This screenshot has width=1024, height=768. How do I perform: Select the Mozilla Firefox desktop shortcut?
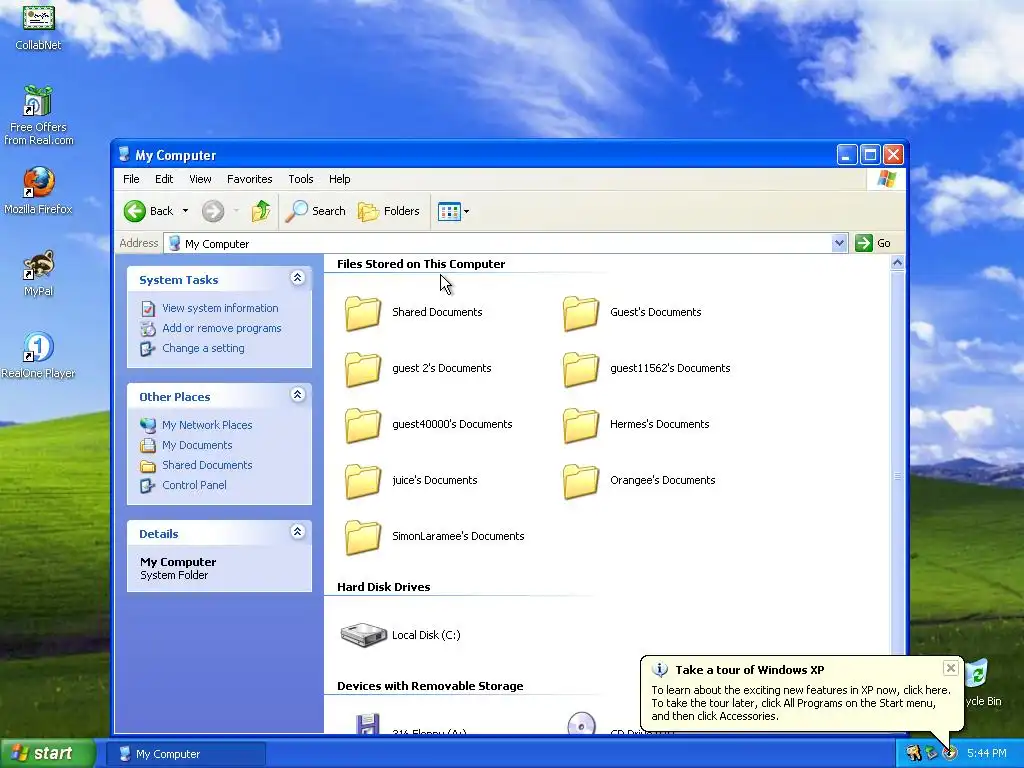click(x=39, y=183)
